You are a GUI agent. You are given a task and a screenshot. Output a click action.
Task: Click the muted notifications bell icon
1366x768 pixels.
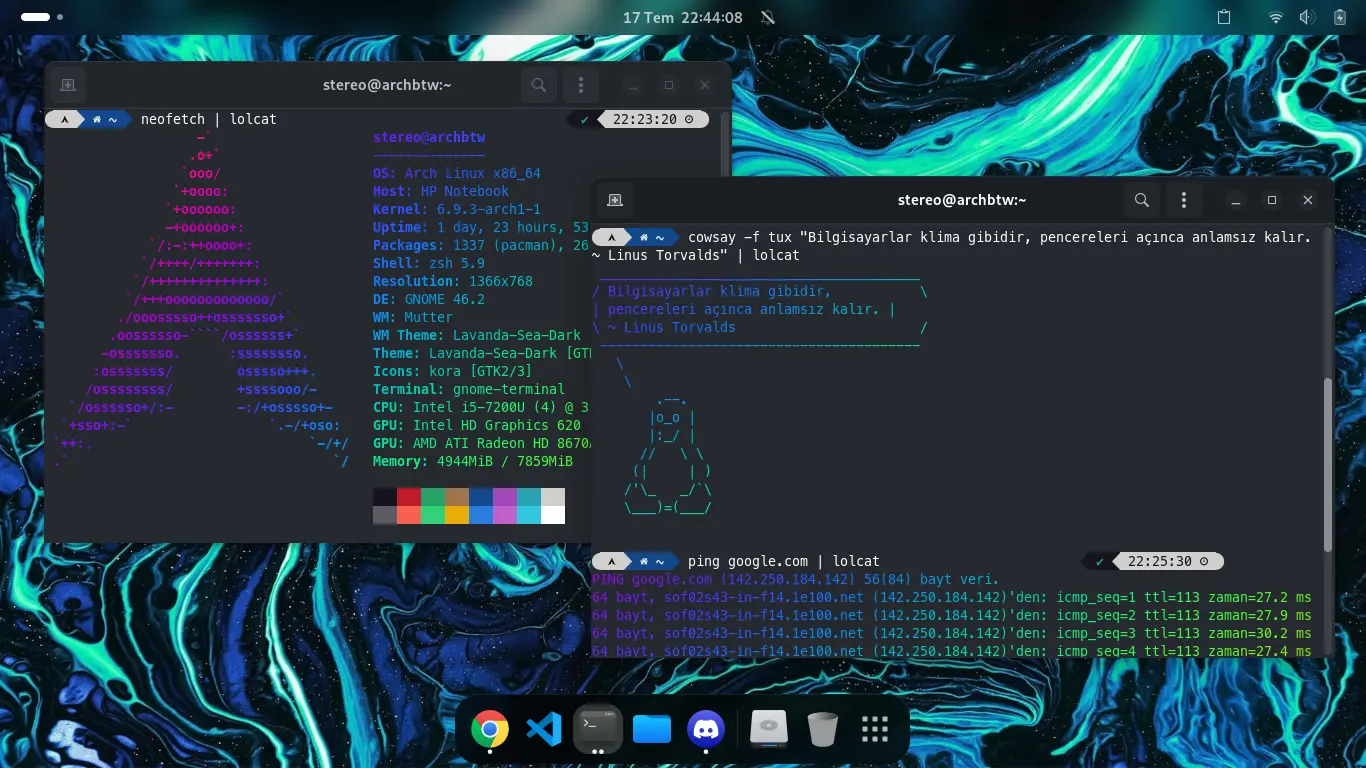point(768,17)
